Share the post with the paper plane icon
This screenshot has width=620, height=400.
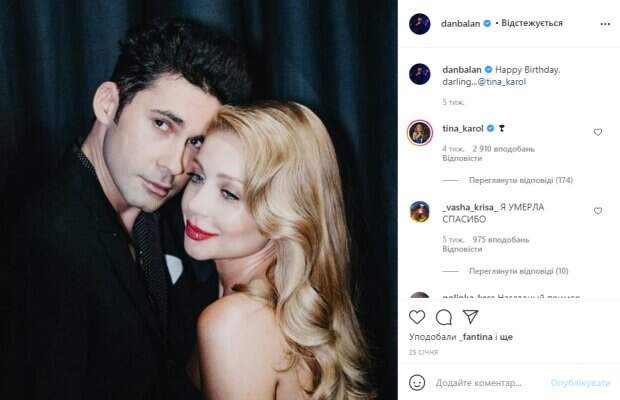(x=471, y=316)
